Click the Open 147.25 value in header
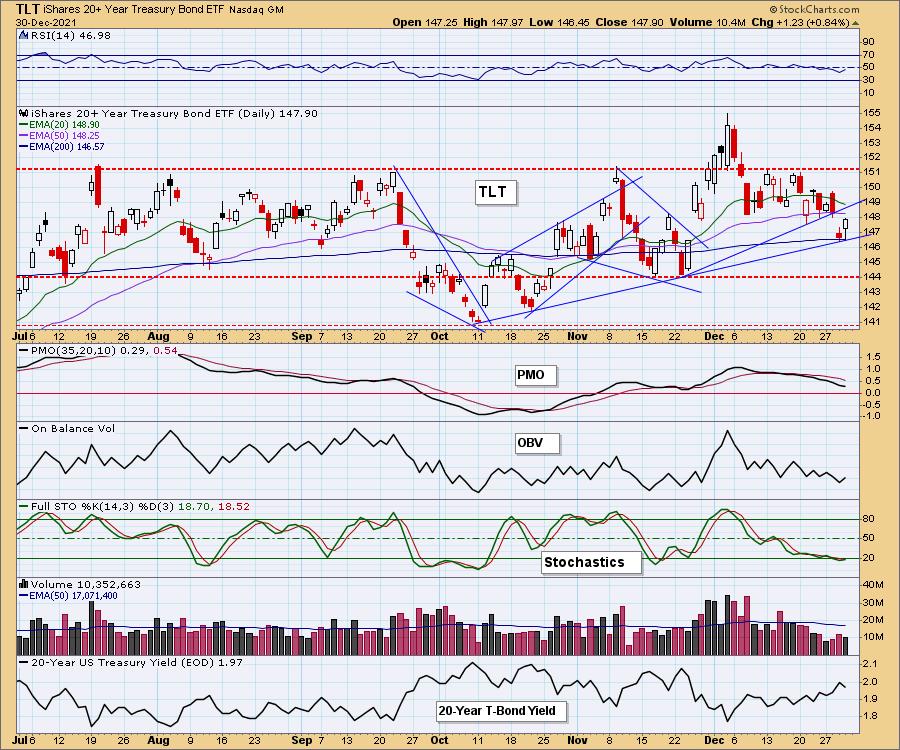The width and height of the screenshot is (900, 750). tap(425, 22)
